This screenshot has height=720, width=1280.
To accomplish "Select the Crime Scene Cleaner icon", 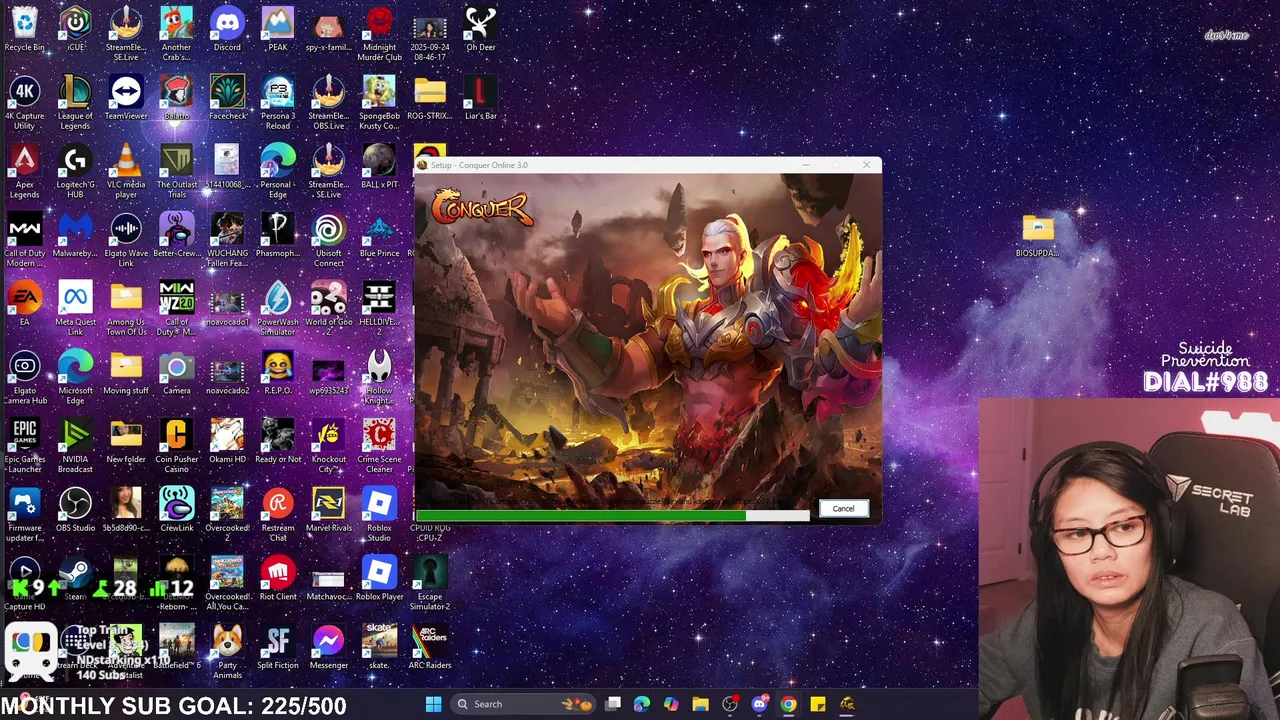I will pyautogui.click(x=379, y=446).
